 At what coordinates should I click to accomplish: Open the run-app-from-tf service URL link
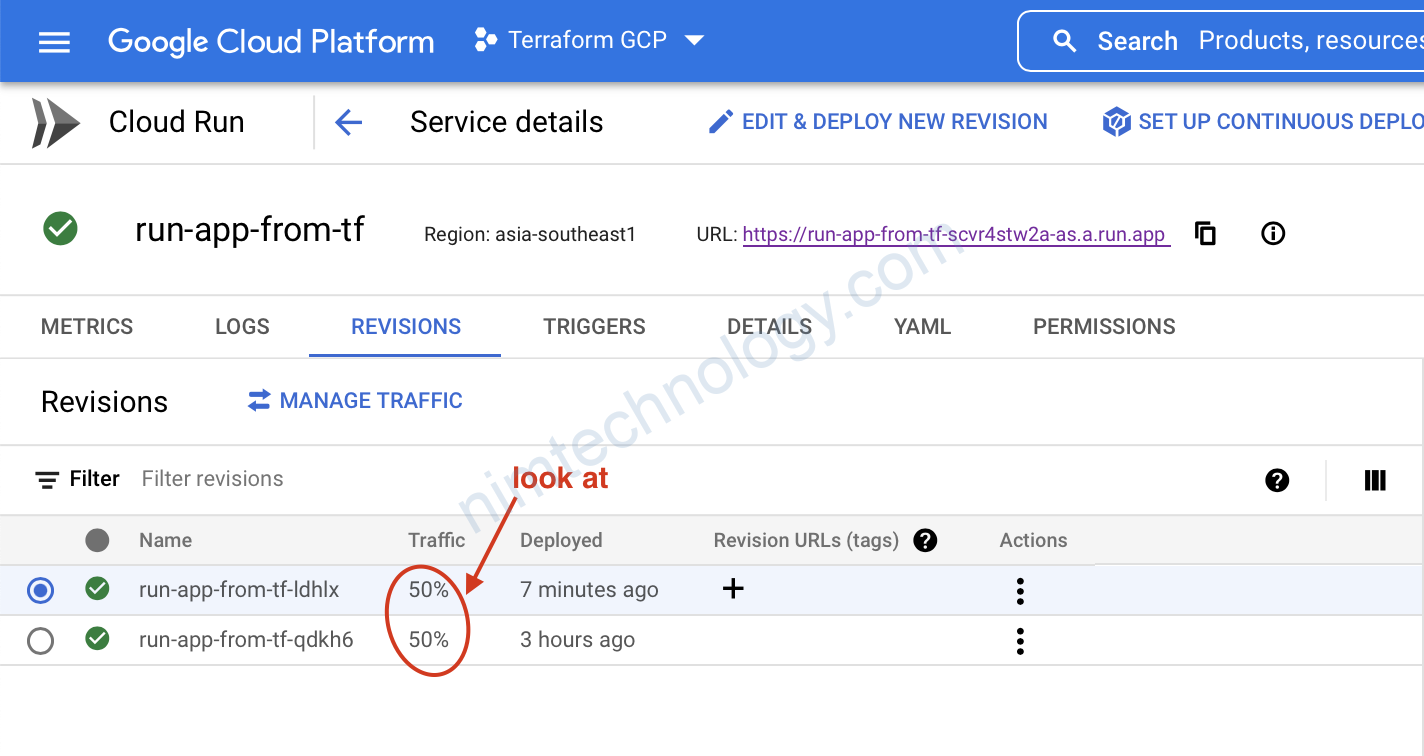[954, 235]
